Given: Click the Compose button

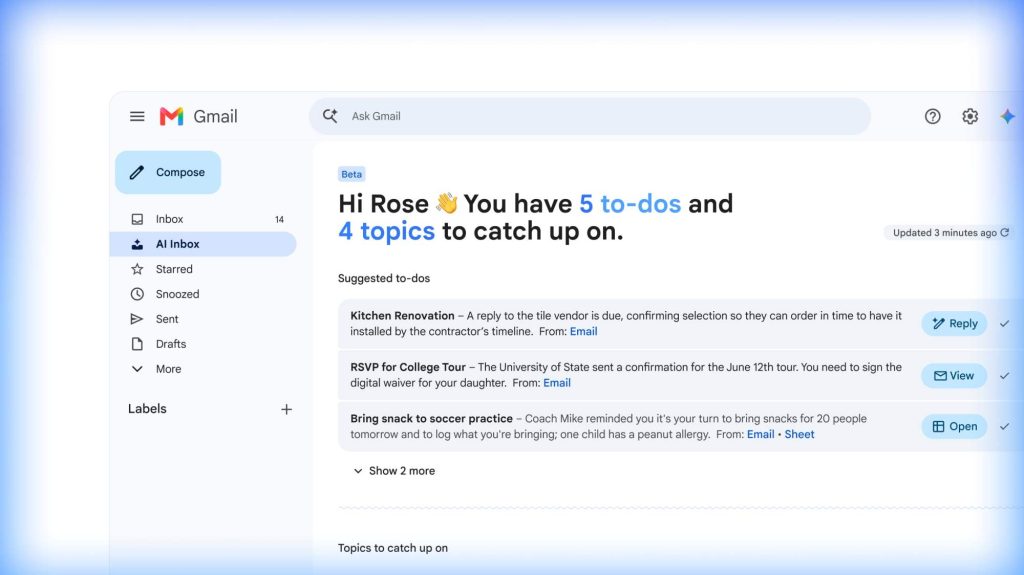Looking at the screenshot, I should pyautogui.click(x=168, y=172).
